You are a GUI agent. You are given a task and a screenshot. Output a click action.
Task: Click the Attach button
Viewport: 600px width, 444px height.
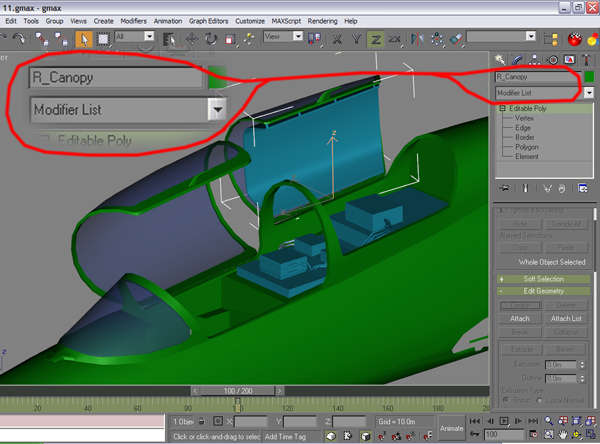(520, 318)
